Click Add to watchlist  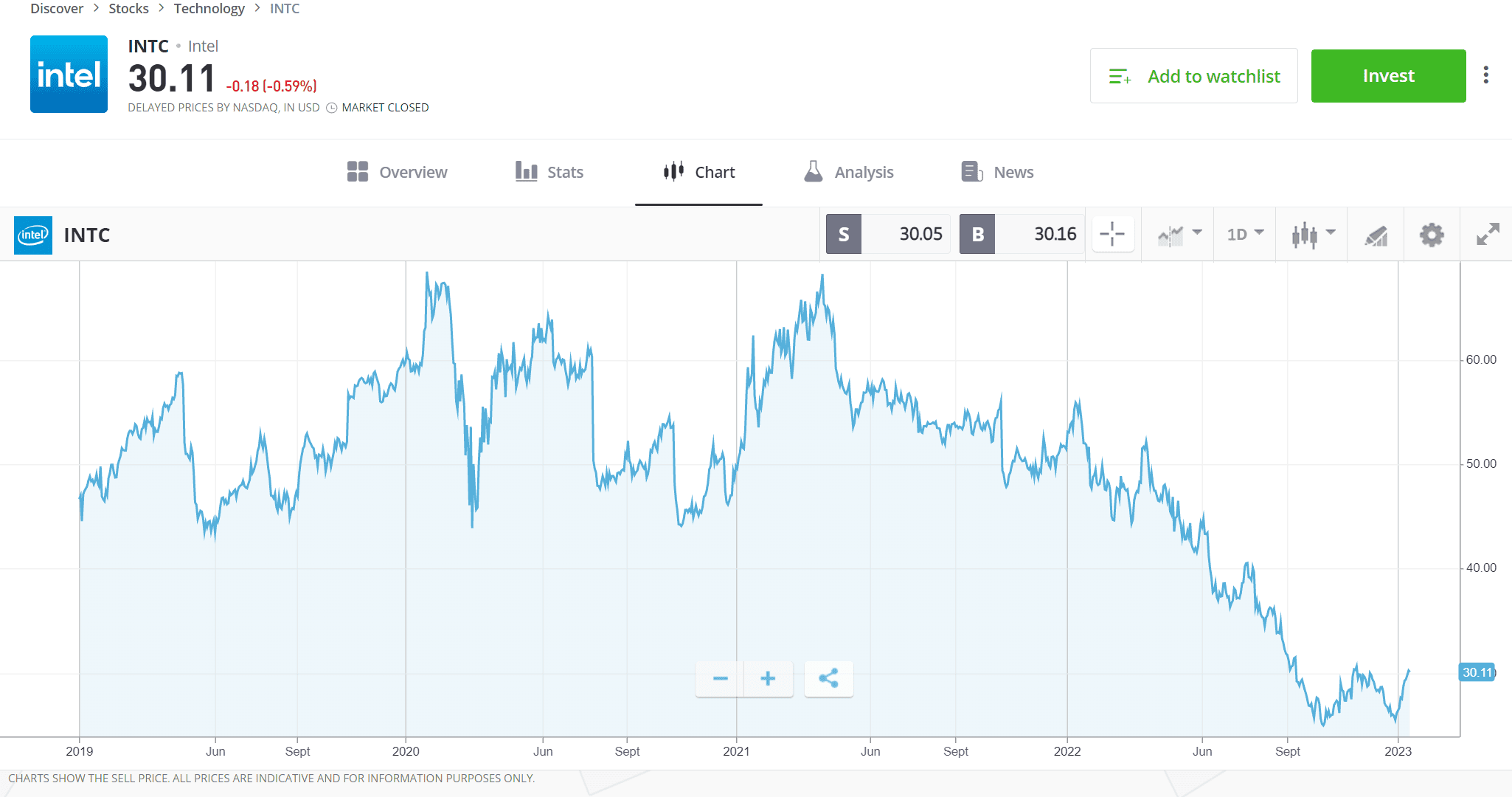tap(1193, 76)
